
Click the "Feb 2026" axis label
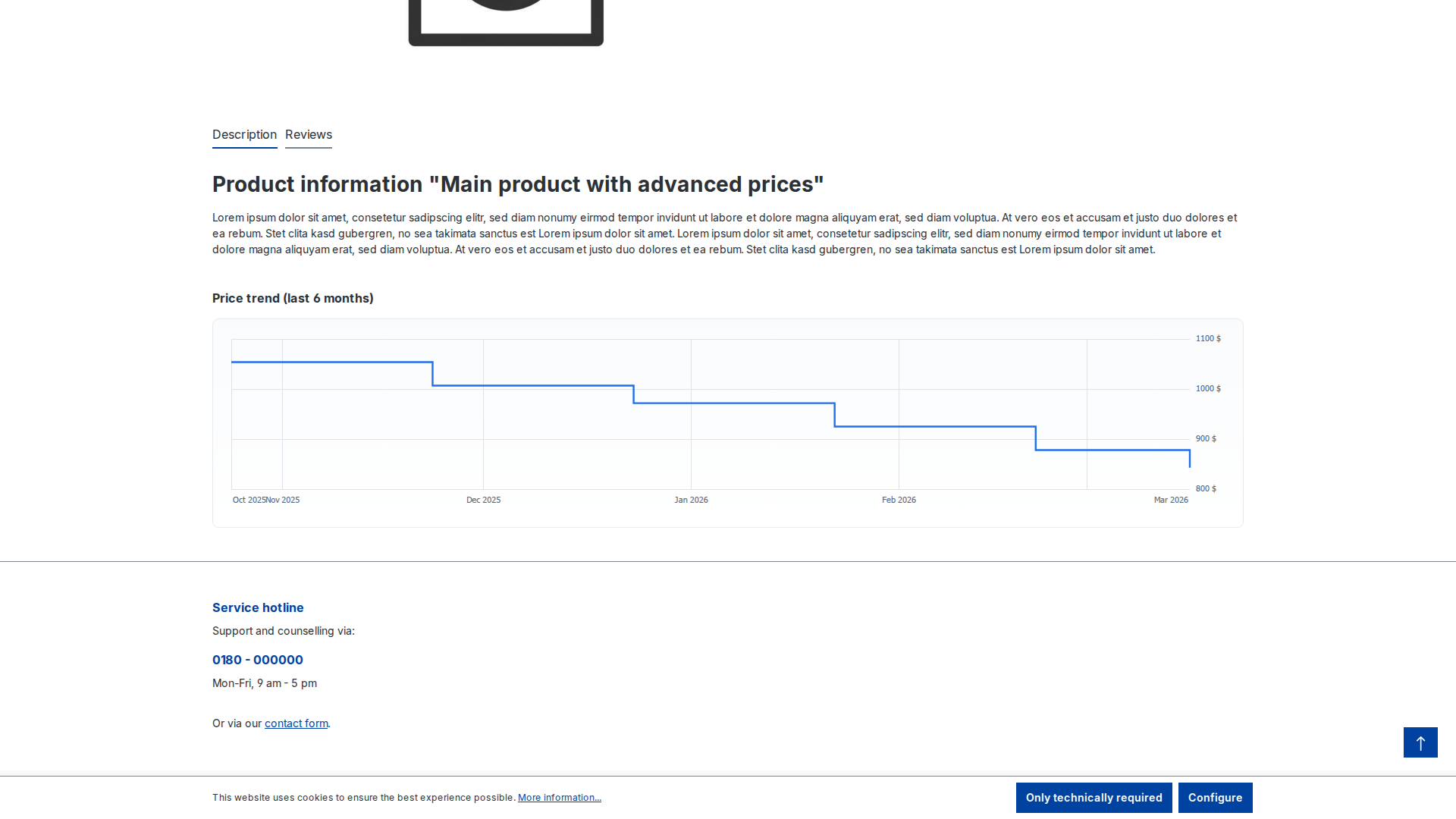click(899, 500)
